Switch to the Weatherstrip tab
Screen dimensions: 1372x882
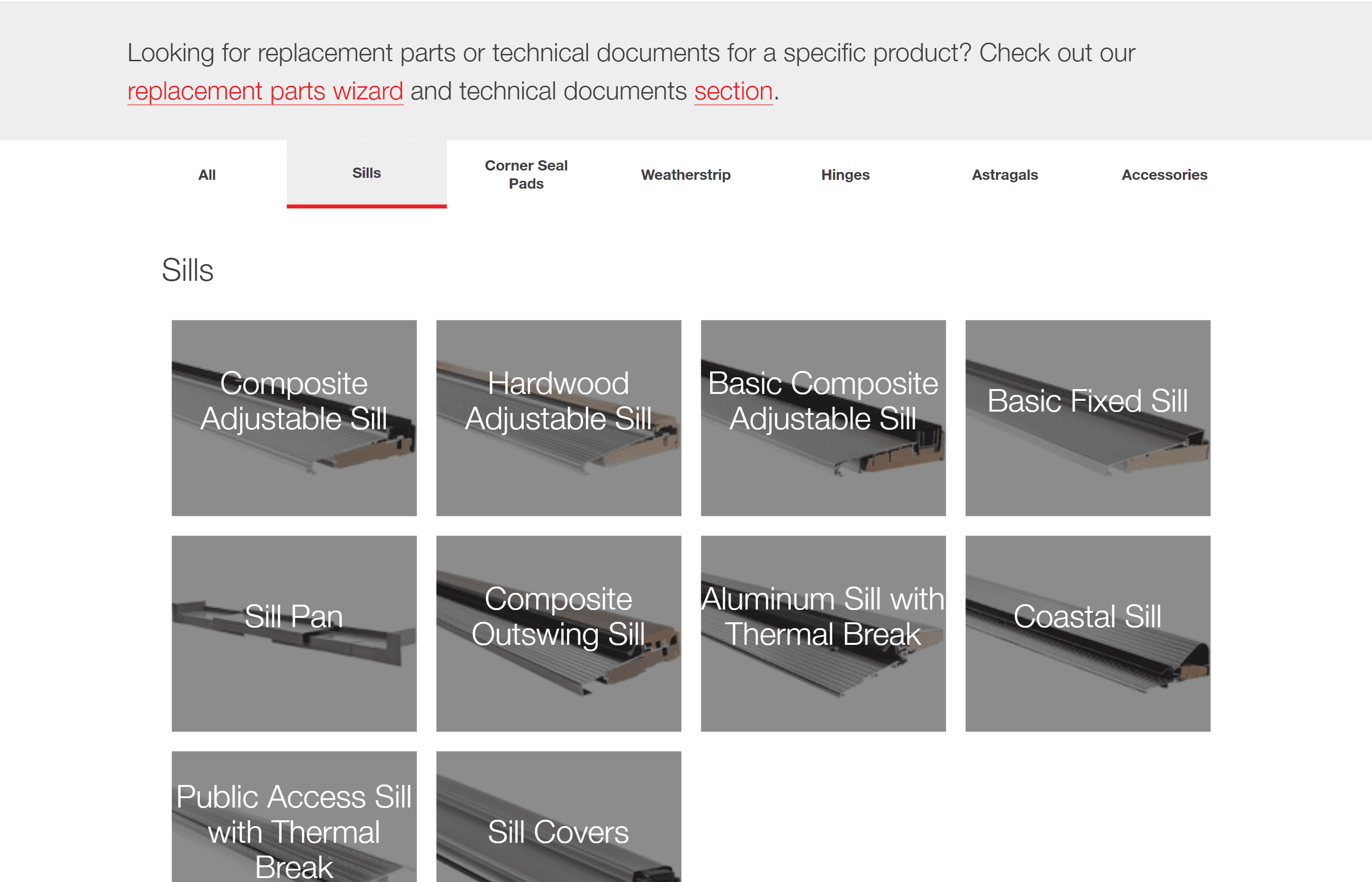click(x=686, y=174)
